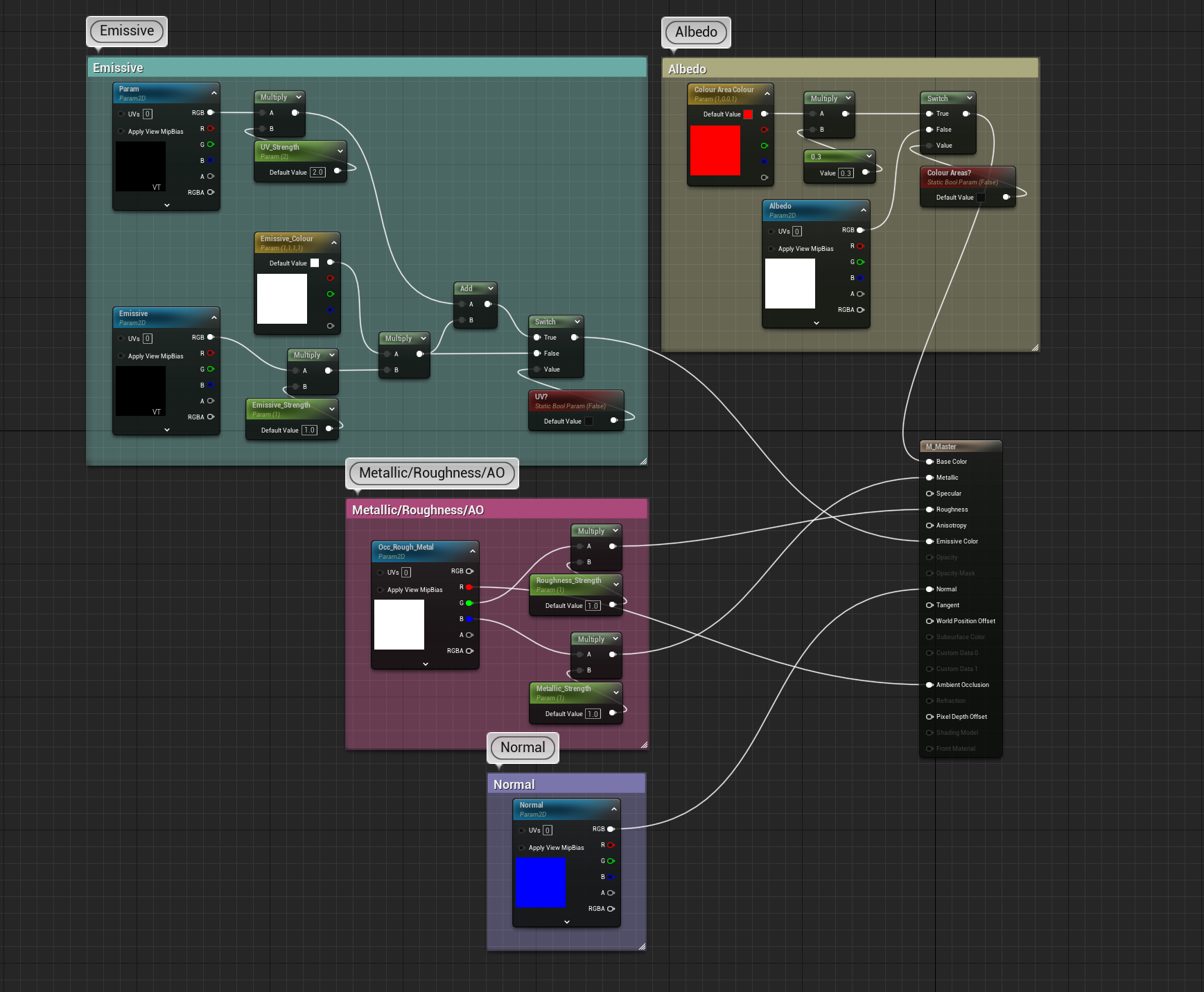Screen dimensions: 1204x992
Task: Open the Add node's dropdown chevron
Action: (491, 288)
